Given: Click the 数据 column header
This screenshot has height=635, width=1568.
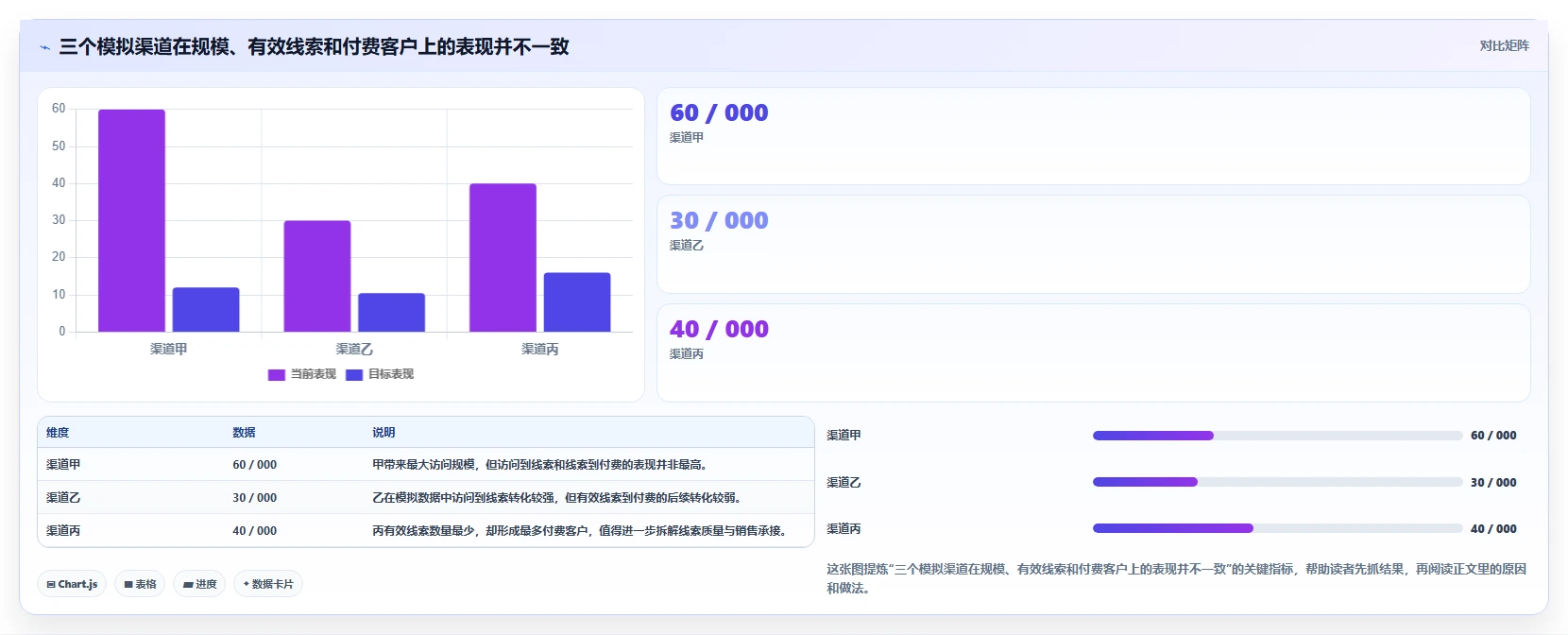Looking at the screenshot, I should coord(244,433).
